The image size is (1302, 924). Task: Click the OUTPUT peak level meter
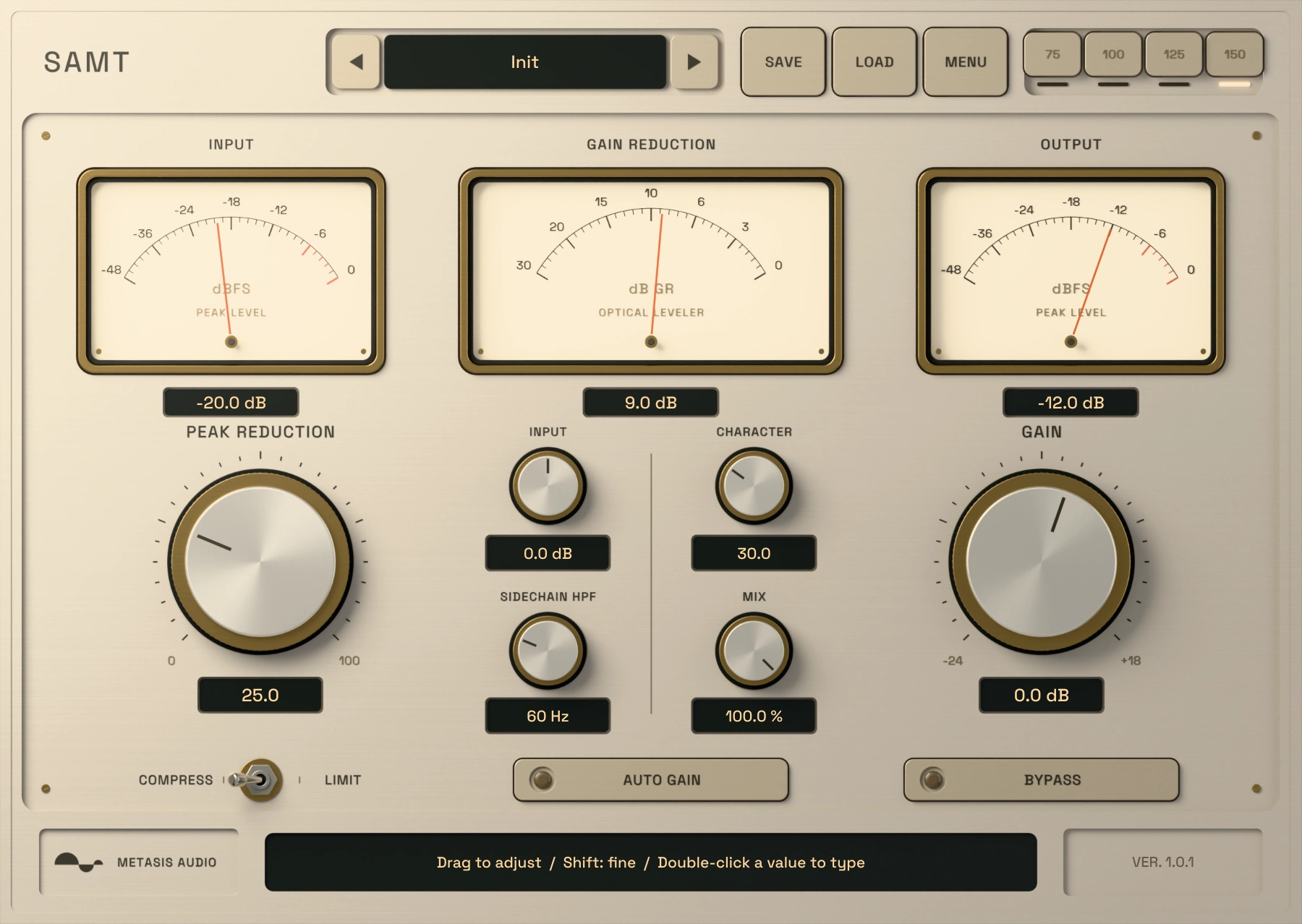point(1071,271)
